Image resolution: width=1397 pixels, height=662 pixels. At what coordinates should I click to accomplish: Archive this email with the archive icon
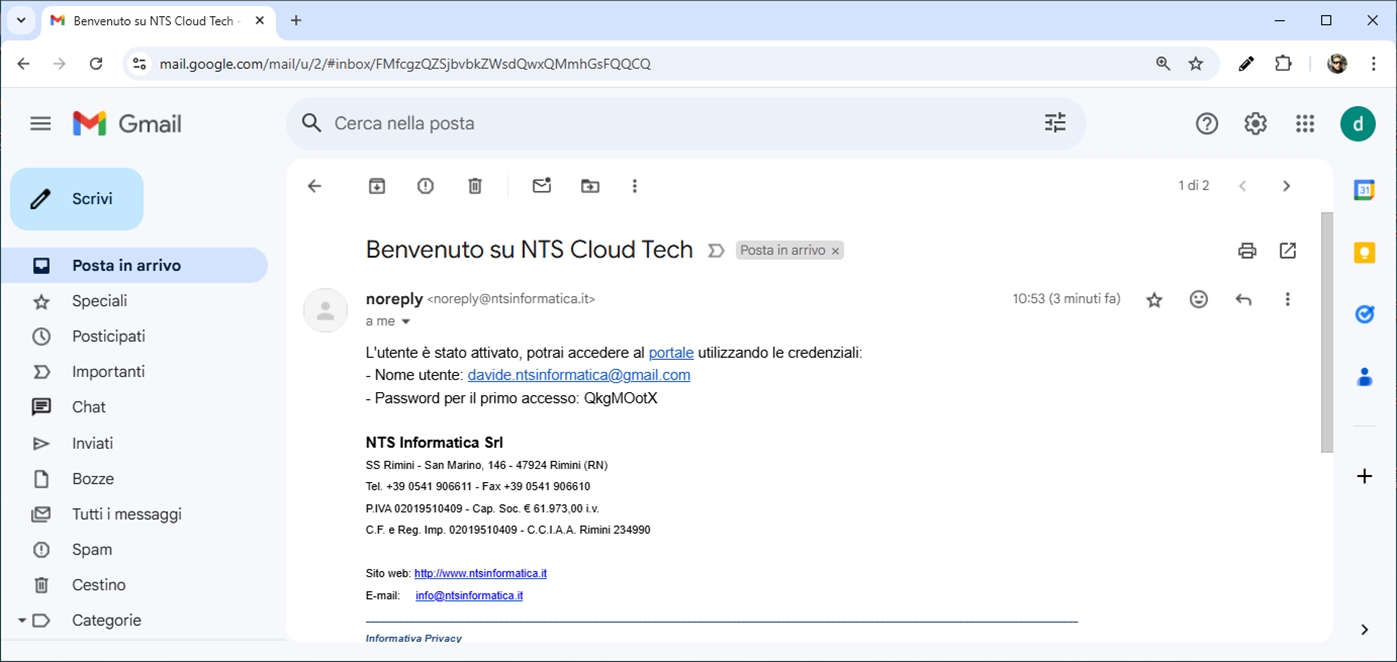point(377,186)
